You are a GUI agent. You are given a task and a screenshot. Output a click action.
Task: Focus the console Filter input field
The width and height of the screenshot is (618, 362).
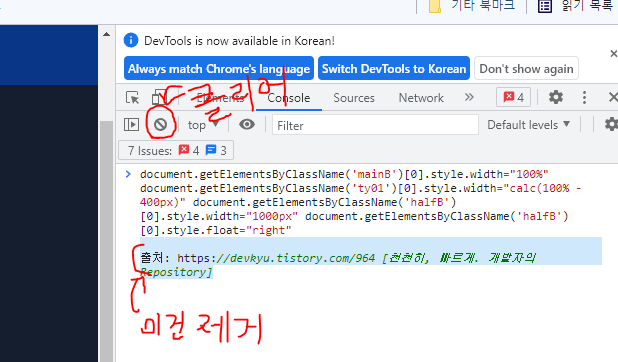coord(375,125)
